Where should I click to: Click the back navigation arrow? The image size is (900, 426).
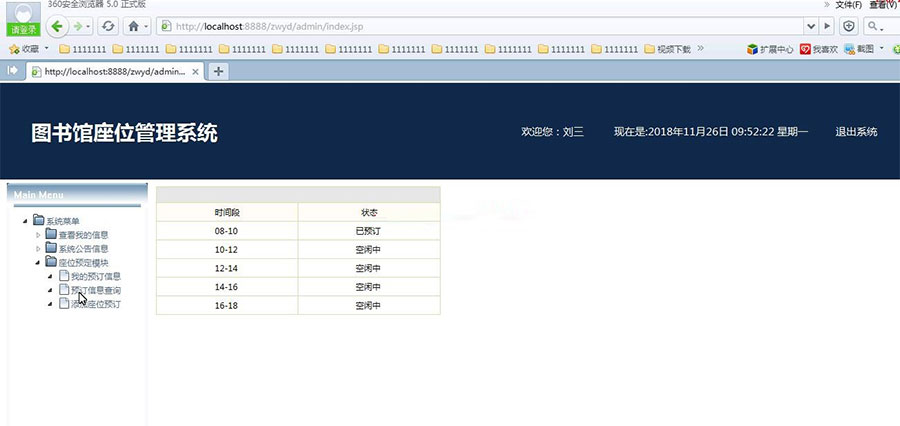(56, 26)
